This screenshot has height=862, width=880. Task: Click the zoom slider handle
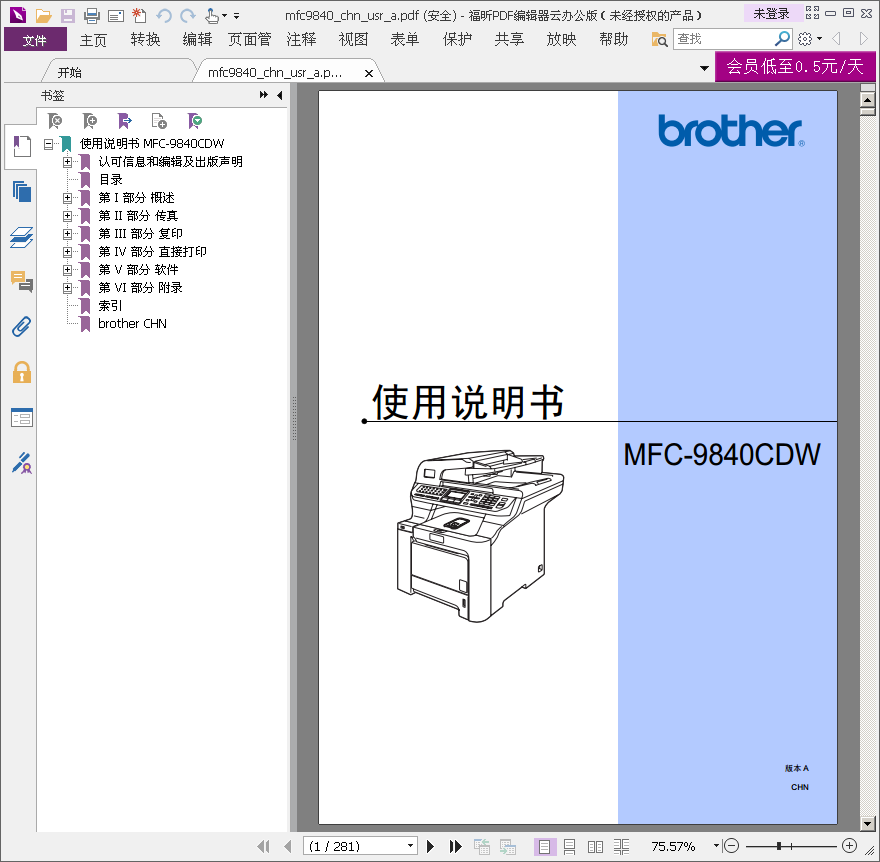[x=779, y=846]
